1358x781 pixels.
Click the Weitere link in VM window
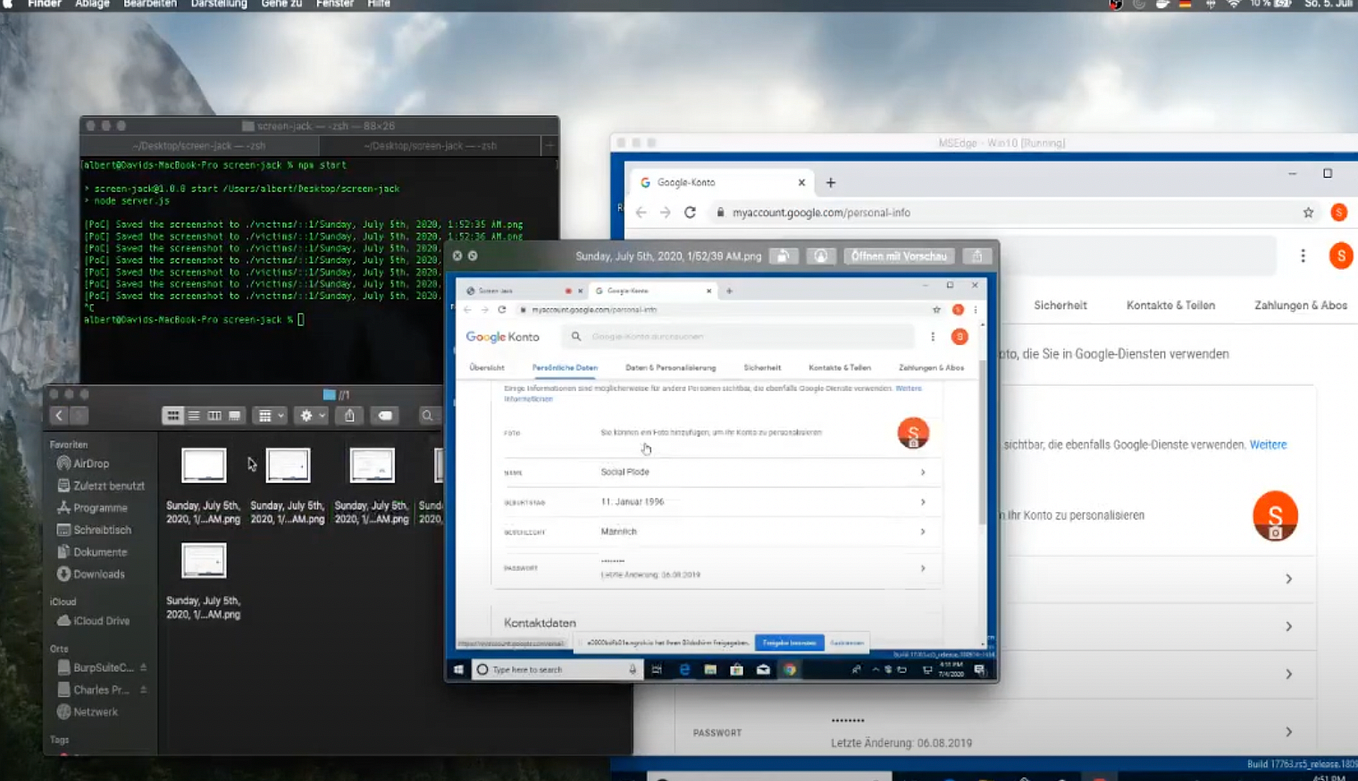pos(1268,444)
